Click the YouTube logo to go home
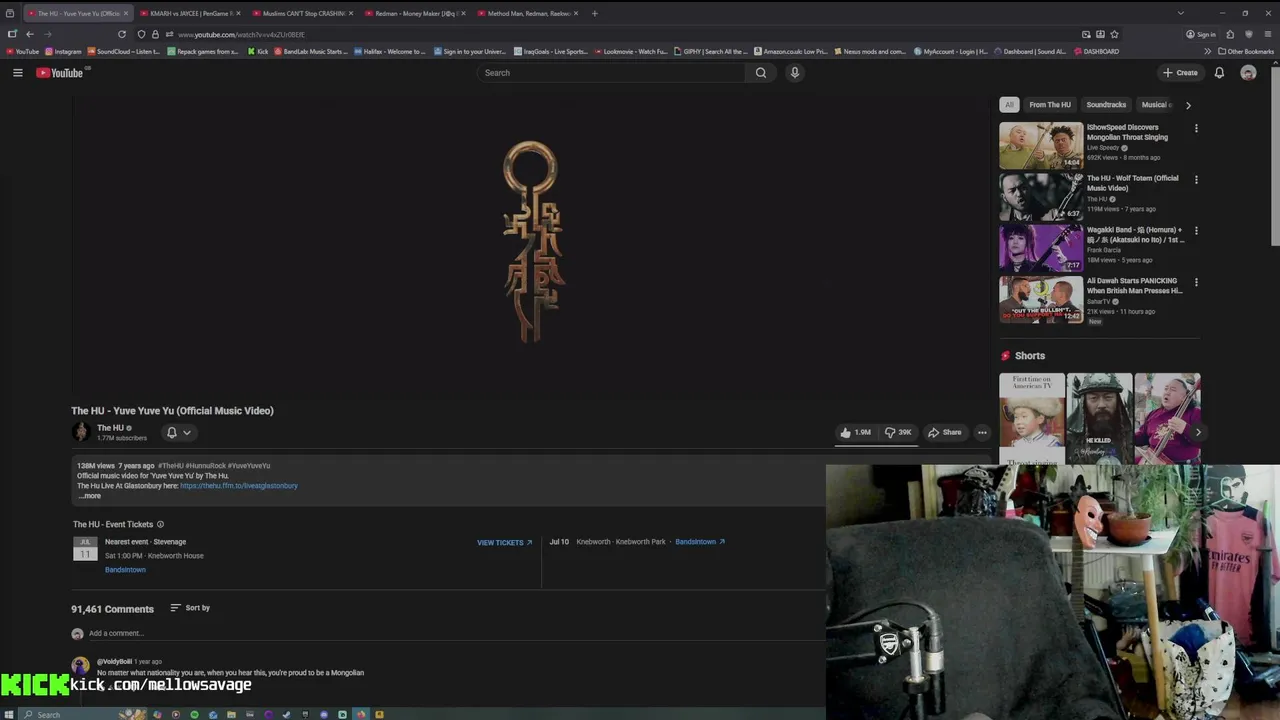Image resolution: width=1280 pixels, height=720 pixels. coord(60,72)
